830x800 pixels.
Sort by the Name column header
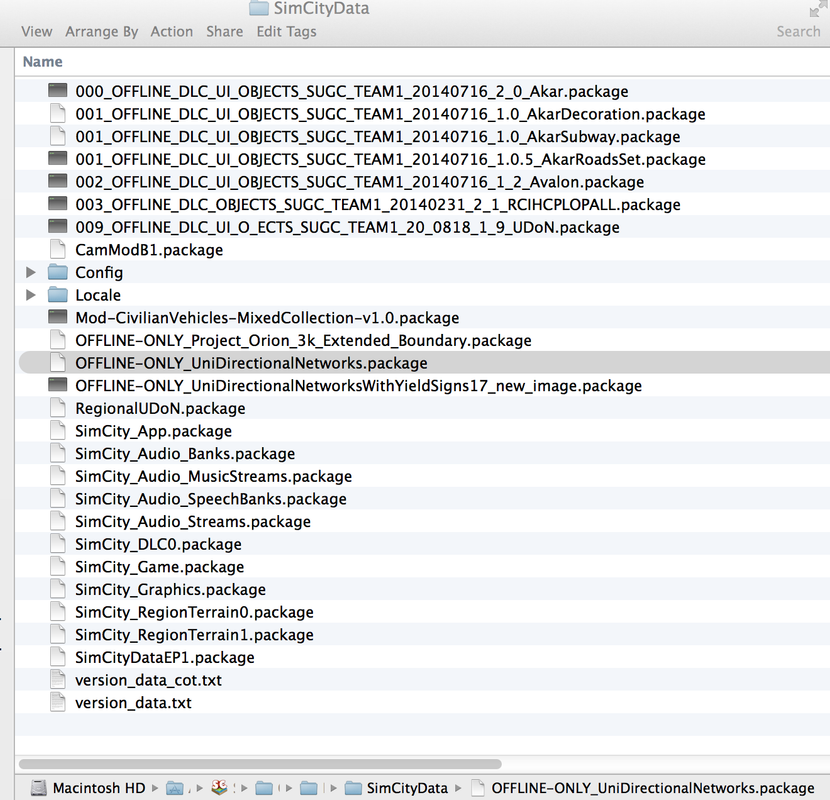click(x=42, y=62)
